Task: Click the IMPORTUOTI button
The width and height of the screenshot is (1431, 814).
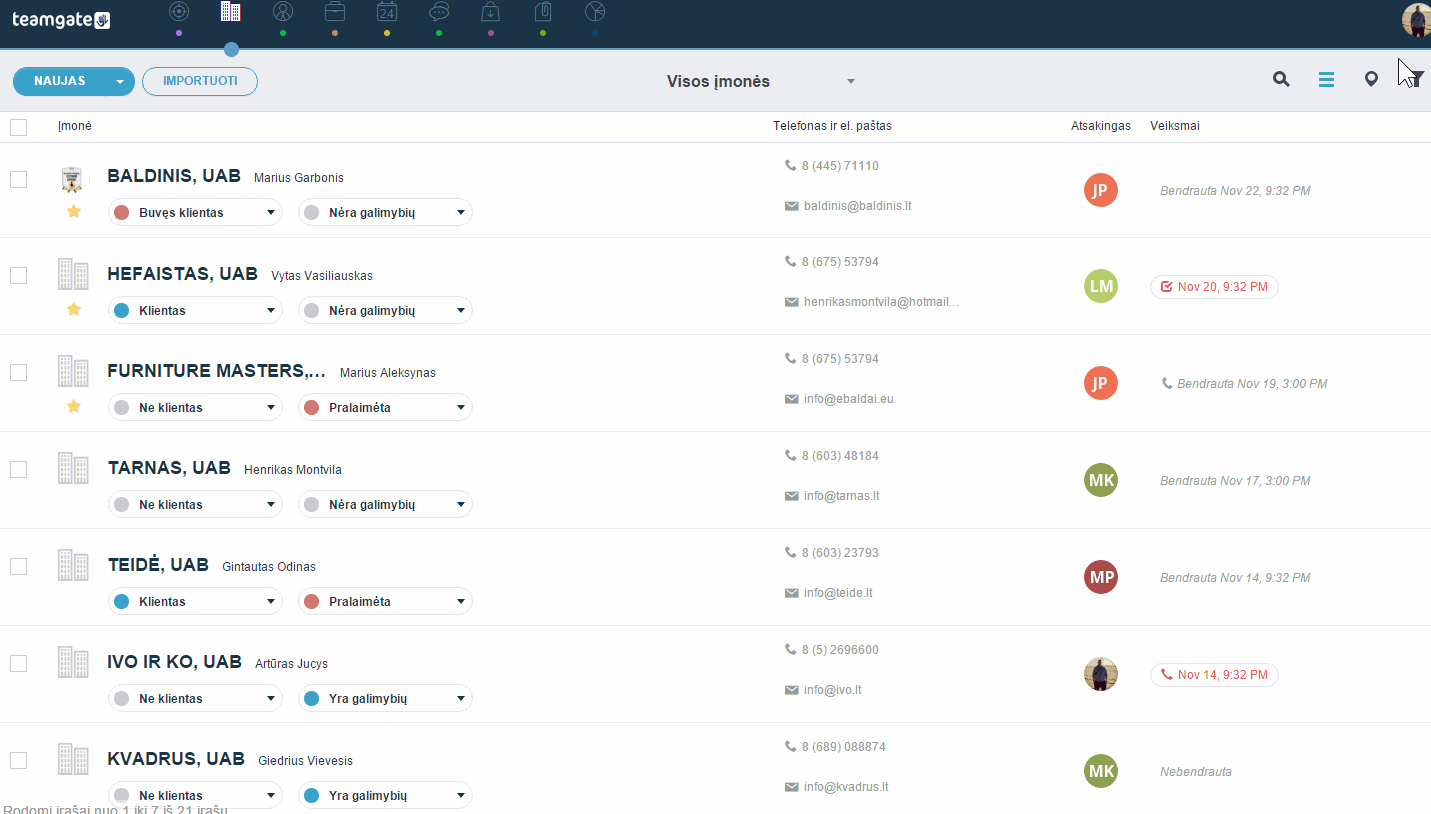Action: (200, 81)
